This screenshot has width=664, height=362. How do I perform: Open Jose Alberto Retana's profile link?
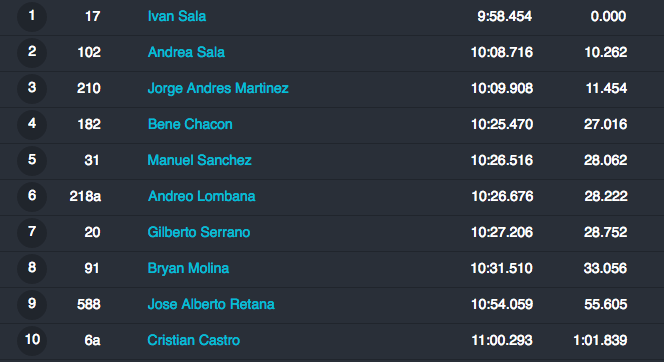[x=211, y=304]
